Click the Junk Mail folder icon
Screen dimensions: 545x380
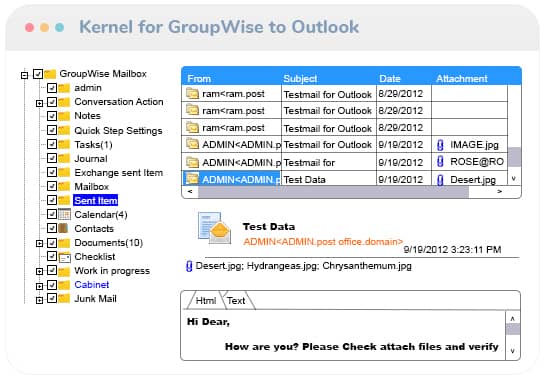tap(64, 299)
